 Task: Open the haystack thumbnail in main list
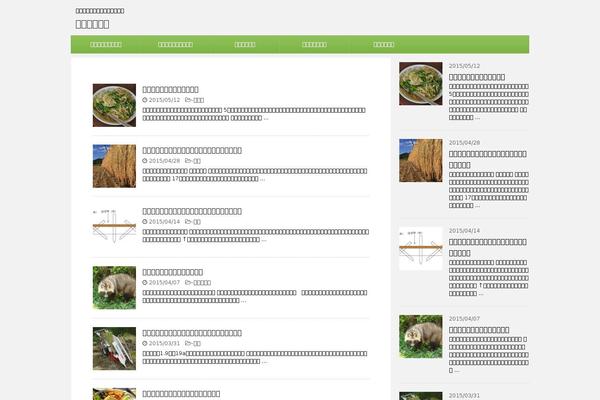pyautogui.click(x=114, y=166)
